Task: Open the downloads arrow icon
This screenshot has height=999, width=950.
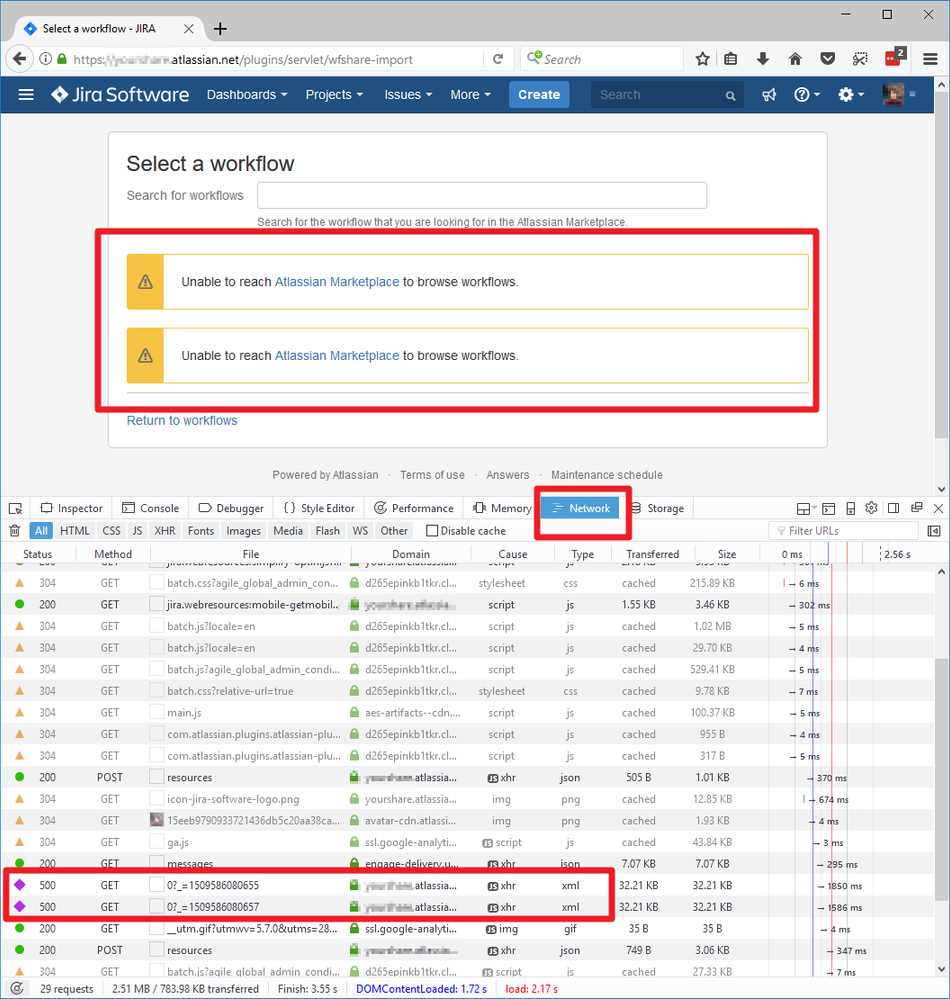Action: (x=763, y=59)
